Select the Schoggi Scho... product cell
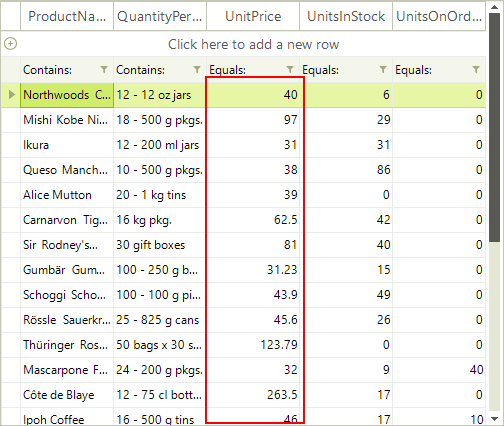The height and width of the screenshot is (426, 504). (x=67, y=295)
